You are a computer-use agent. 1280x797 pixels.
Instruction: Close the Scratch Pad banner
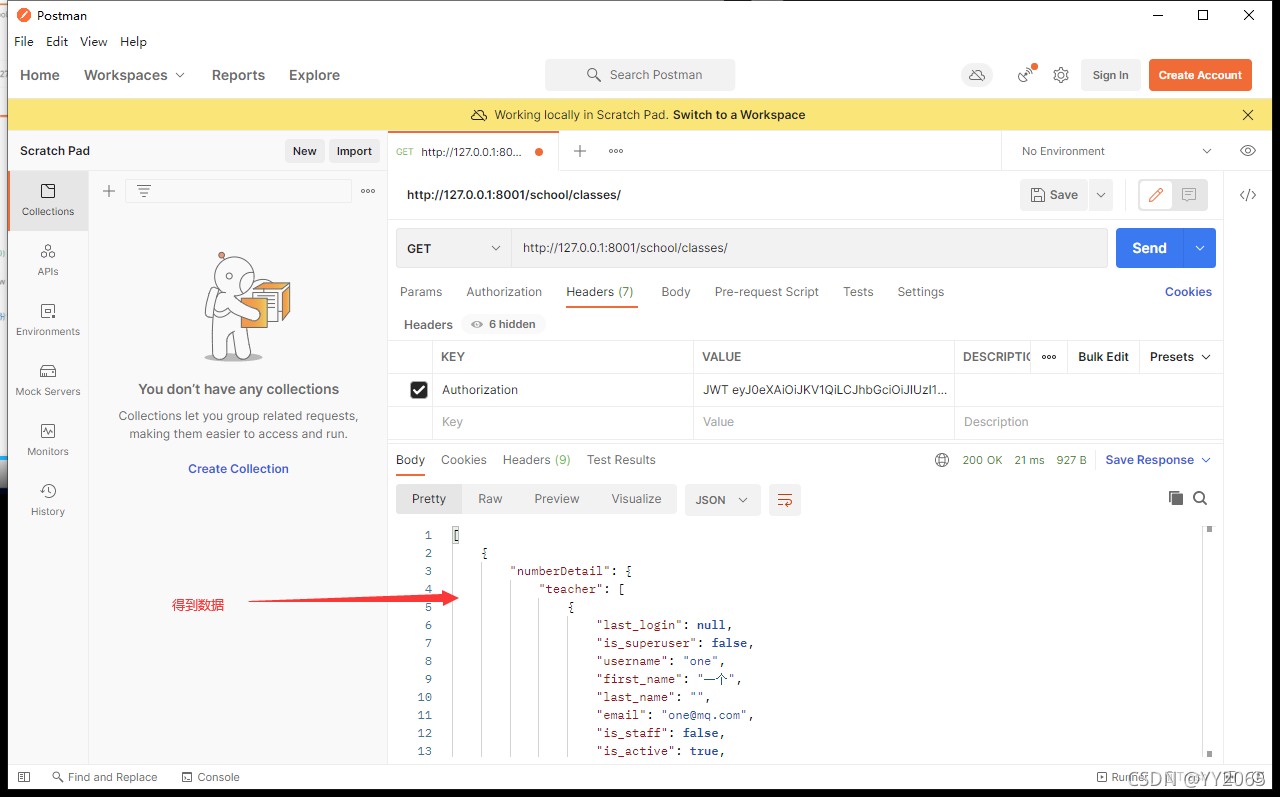click(x=1248, y=115)
